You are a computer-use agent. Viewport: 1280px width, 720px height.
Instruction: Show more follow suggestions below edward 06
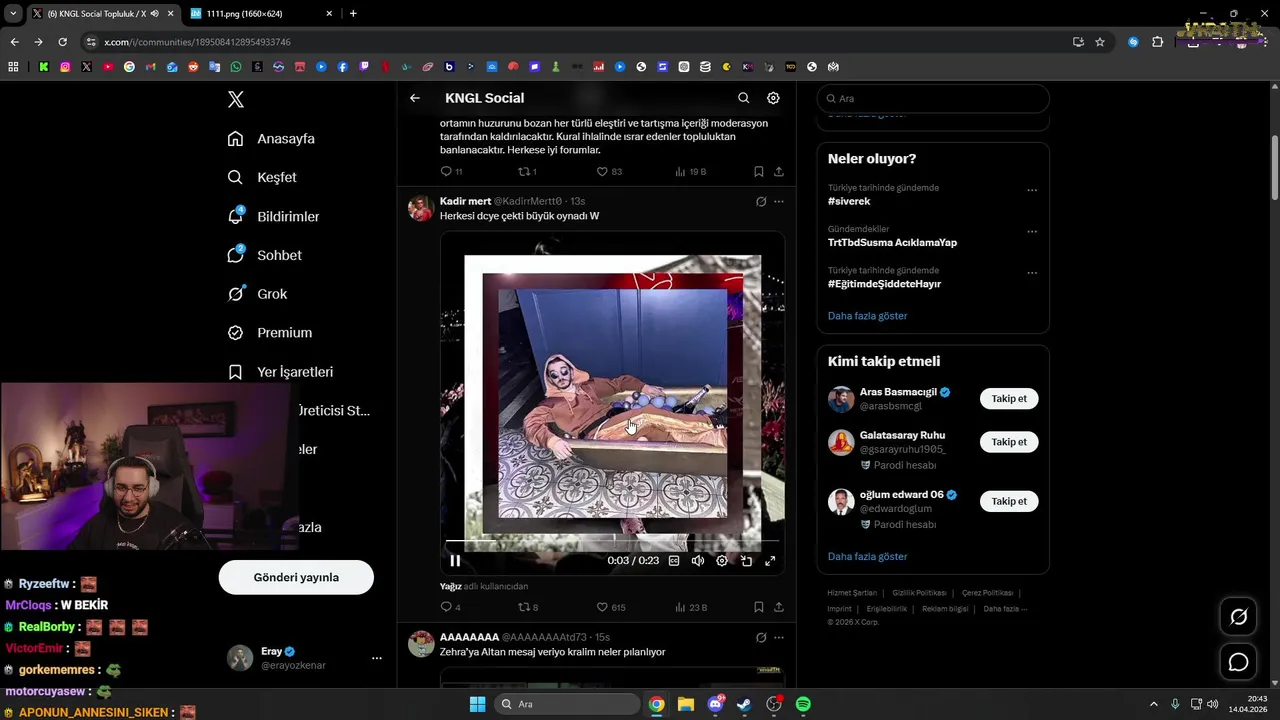click(x=867, y=556)
